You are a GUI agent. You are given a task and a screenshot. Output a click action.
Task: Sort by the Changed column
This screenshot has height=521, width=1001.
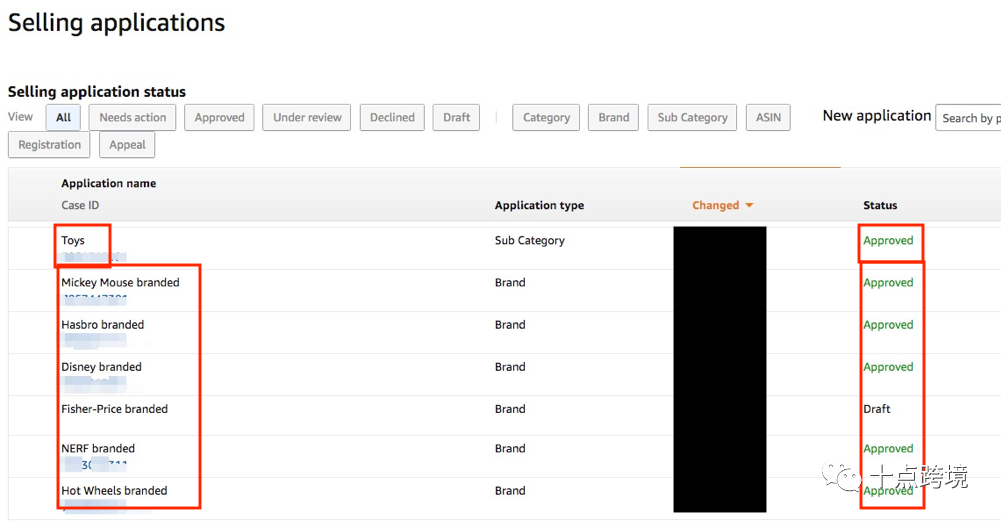pyautogui.click(x=723, y=205)
